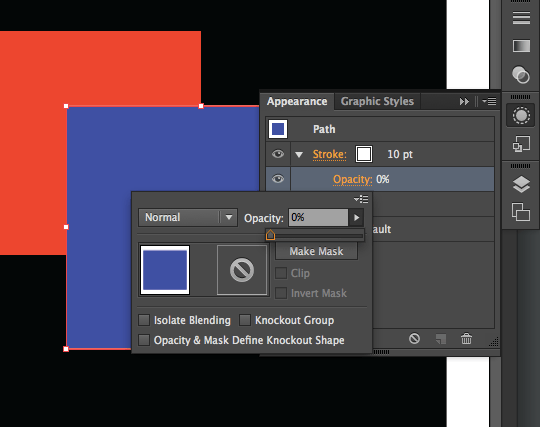Viewport: 540px width, 427px height.
Task: Hide the Stroke attribute visibility
Action: coord(278,154)
